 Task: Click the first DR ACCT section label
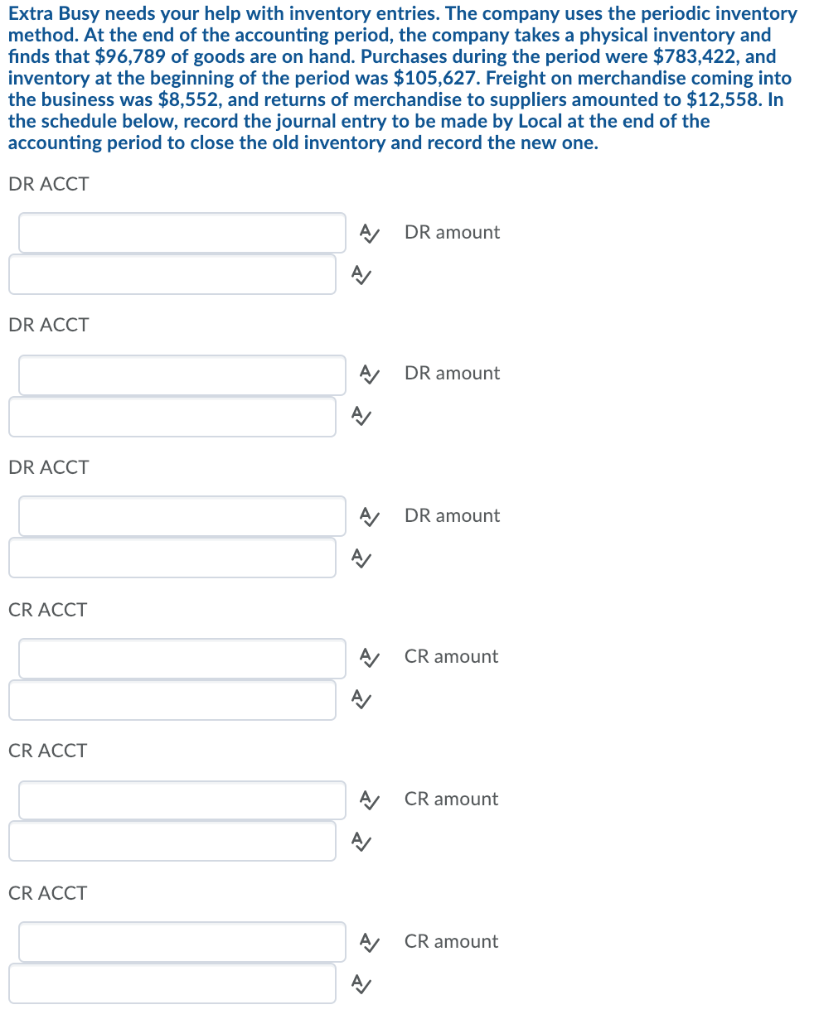(48, 184)
